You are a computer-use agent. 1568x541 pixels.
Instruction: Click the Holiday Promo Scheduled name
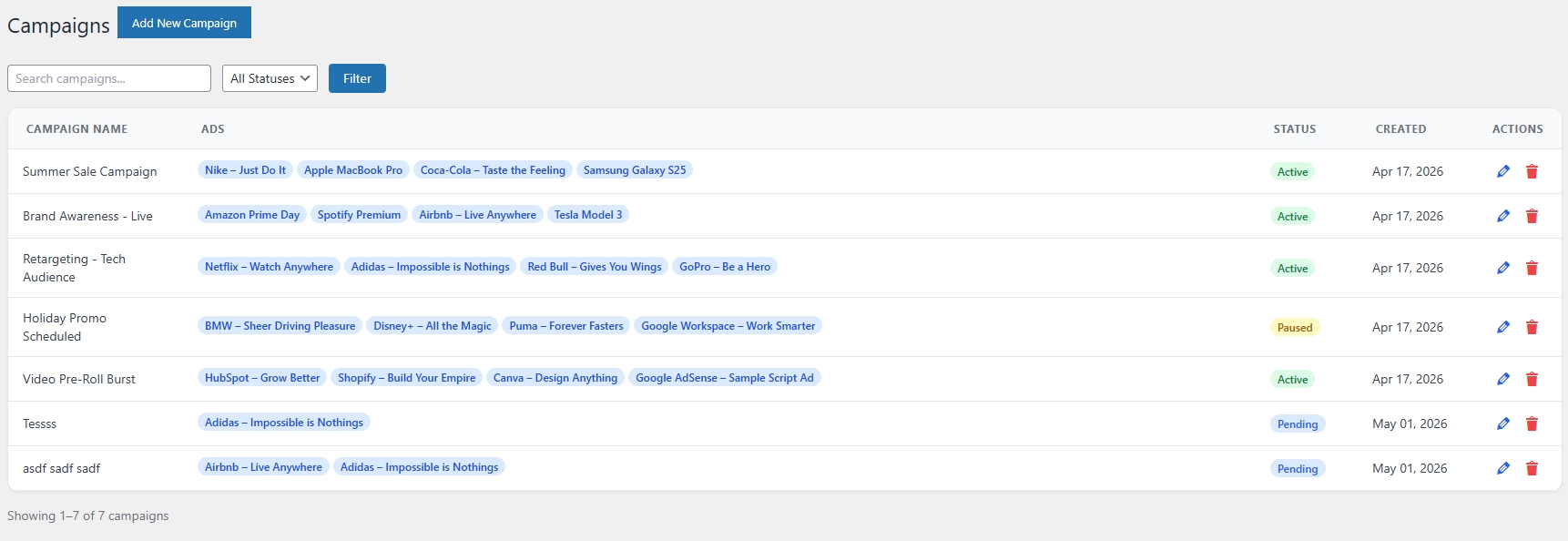point(65,327)
